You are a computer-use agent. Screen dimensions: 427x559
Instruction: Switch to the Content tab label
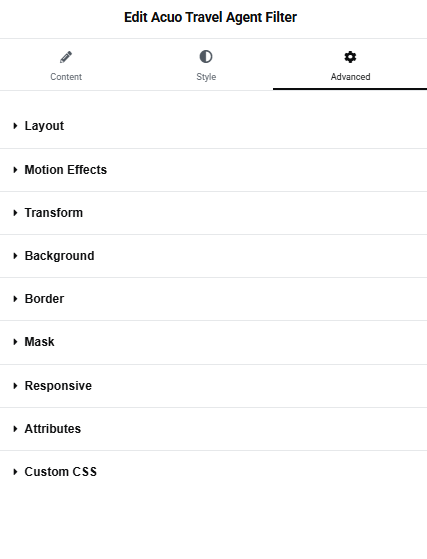pos(66,77)
